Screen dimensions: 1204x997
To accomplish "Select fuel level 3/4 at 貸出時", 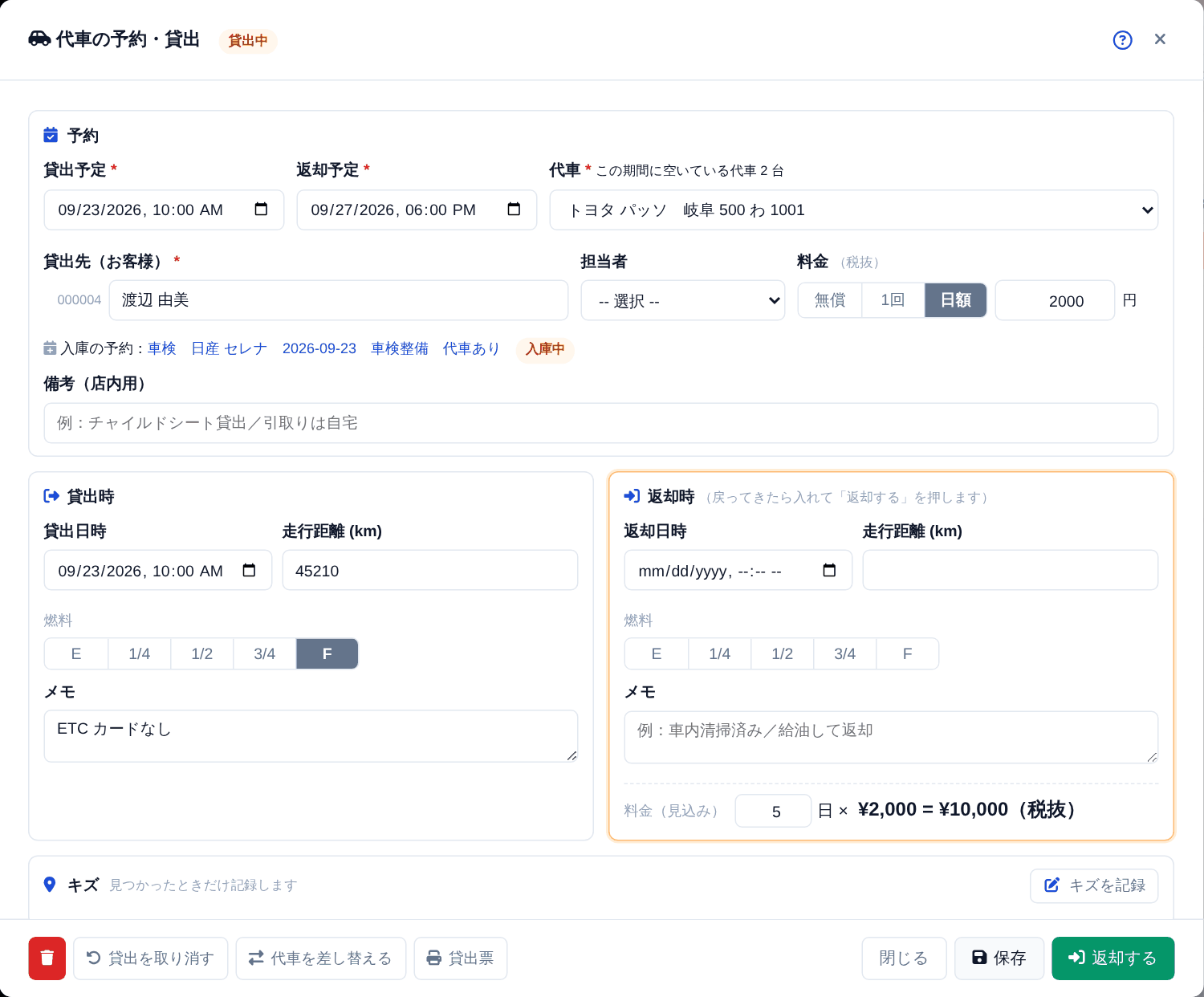I will coord(265,654).
